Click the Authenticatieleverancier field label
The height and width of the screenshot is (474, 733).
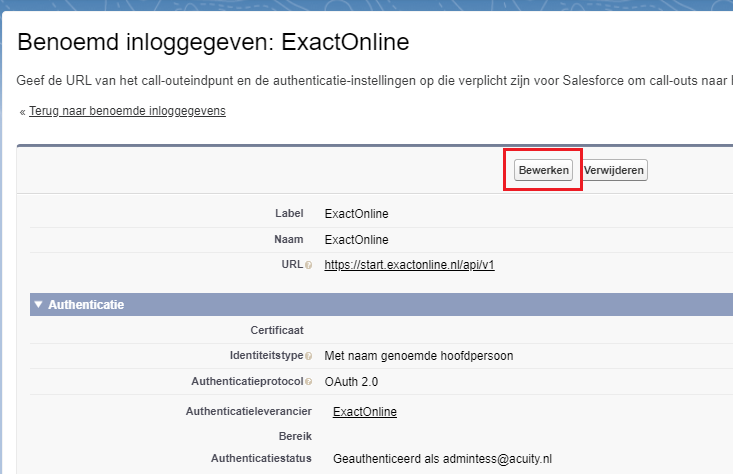point(249,411)
